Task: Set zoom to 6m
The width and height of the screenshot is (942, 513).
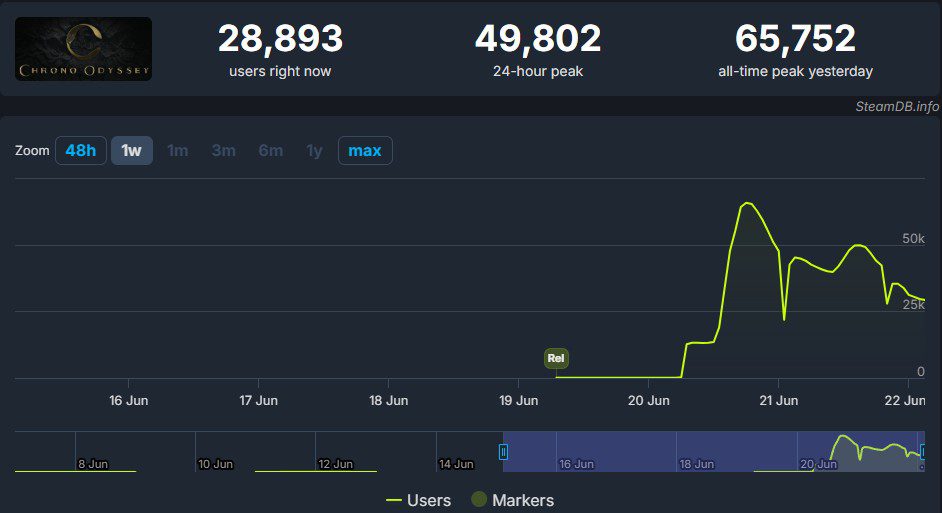Action: 270,151
